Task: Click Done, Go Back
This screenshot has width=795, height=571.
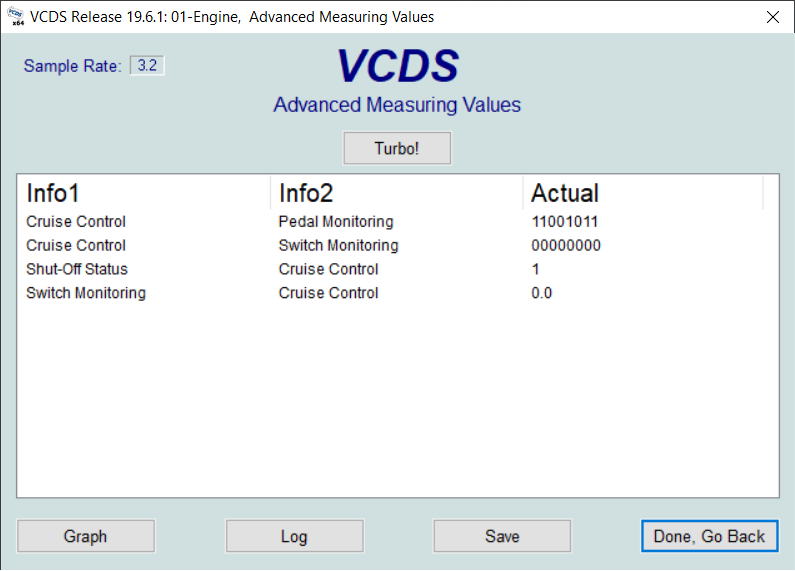Action: (x=709, y=536)
